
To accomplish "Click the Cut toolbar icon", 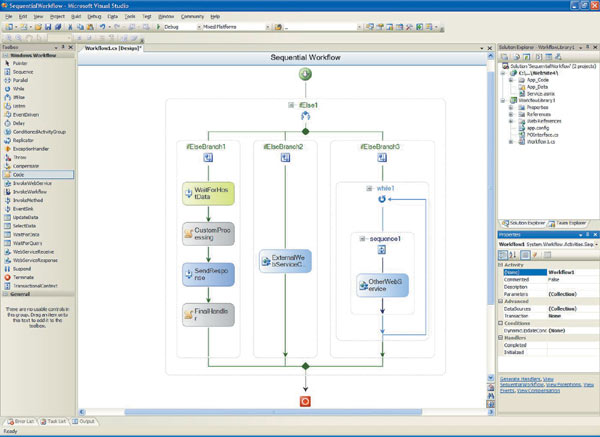I will click(70, 27).
